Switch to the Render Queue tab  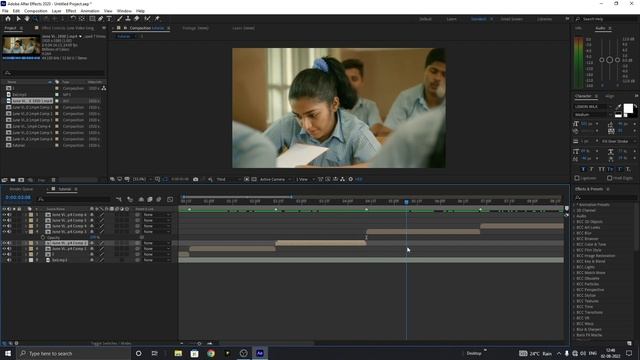coord(21,189)
